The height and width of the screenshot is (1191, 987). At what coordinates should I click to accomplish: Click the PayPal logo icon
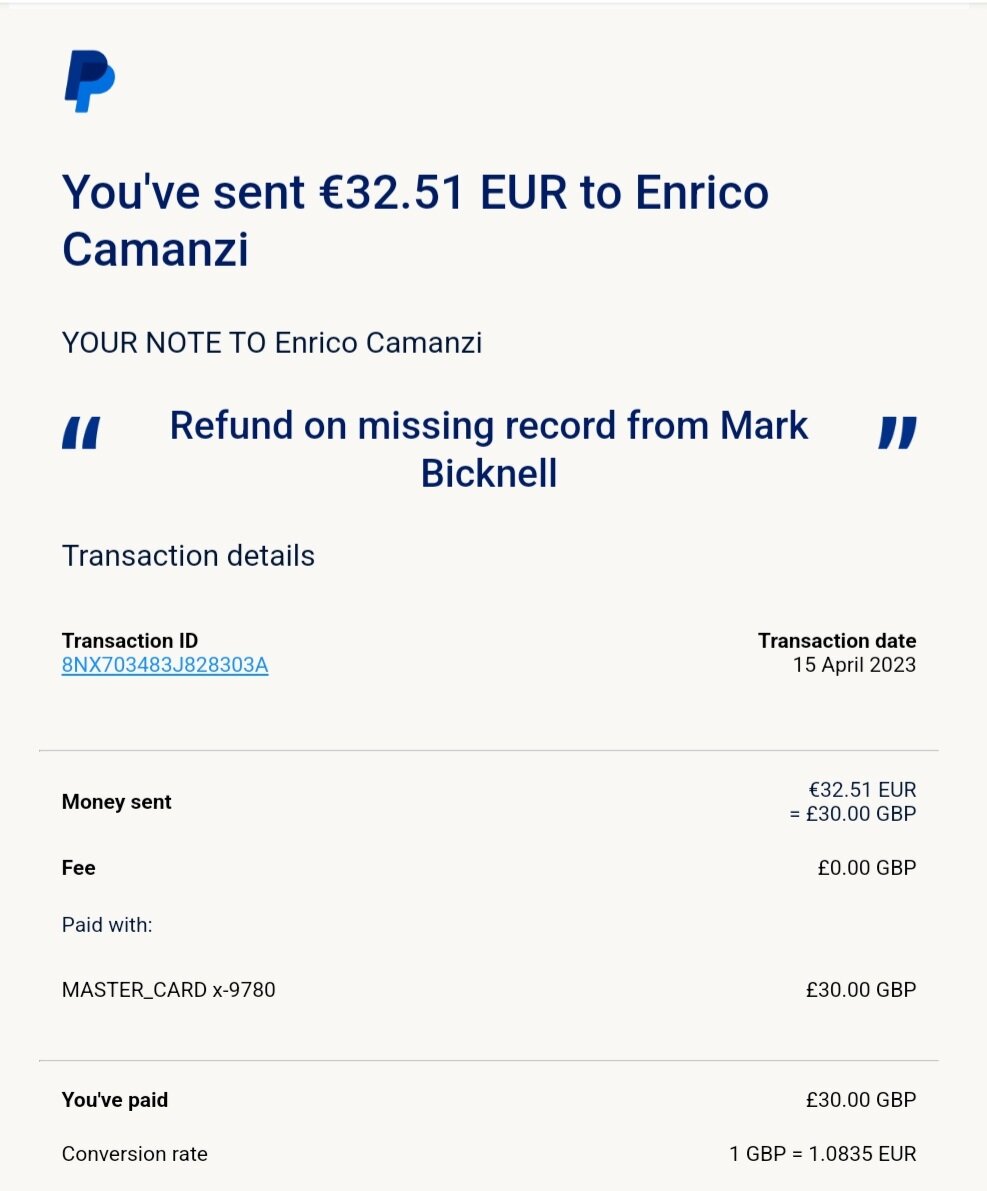point(90,81)
